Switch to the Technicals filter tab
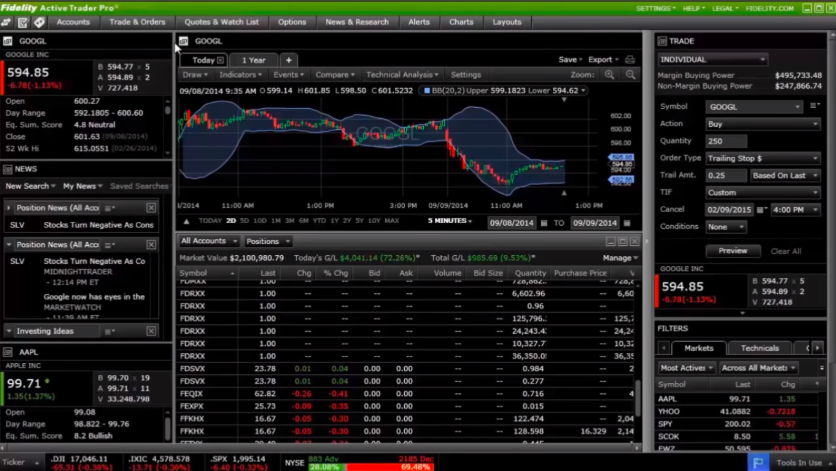Image resolution: width=836 pixels, height=471 pixels. (760, 348)
